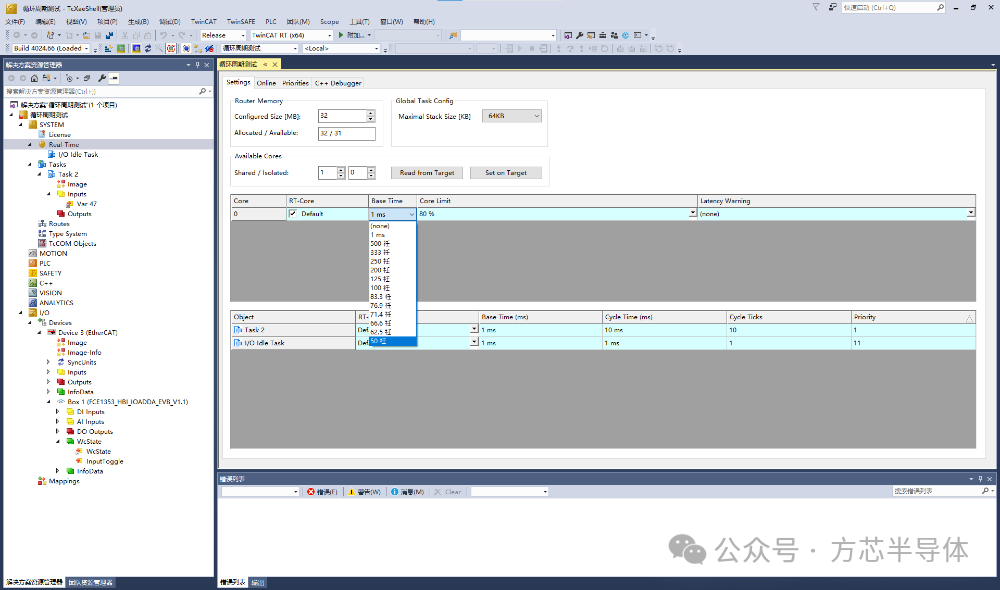The width and height of the screenshot is (1000, 590).
Task: Click pin icon of Solution Explorer panel
Action: click(x=198, y=64)
